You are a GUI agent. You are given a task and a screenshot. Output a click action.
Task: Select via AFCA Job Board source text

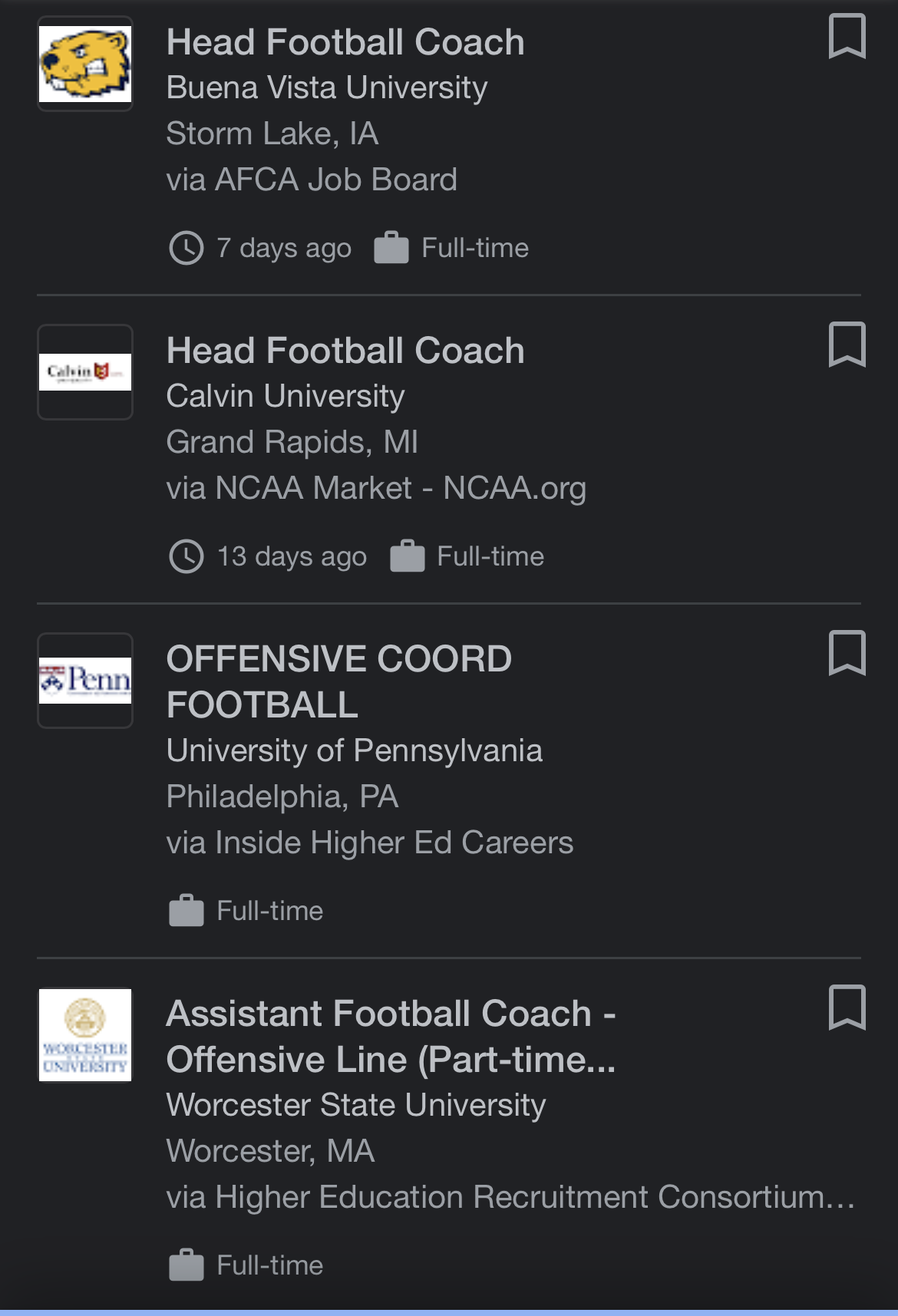pyautogui.click(x=312, y=180)
